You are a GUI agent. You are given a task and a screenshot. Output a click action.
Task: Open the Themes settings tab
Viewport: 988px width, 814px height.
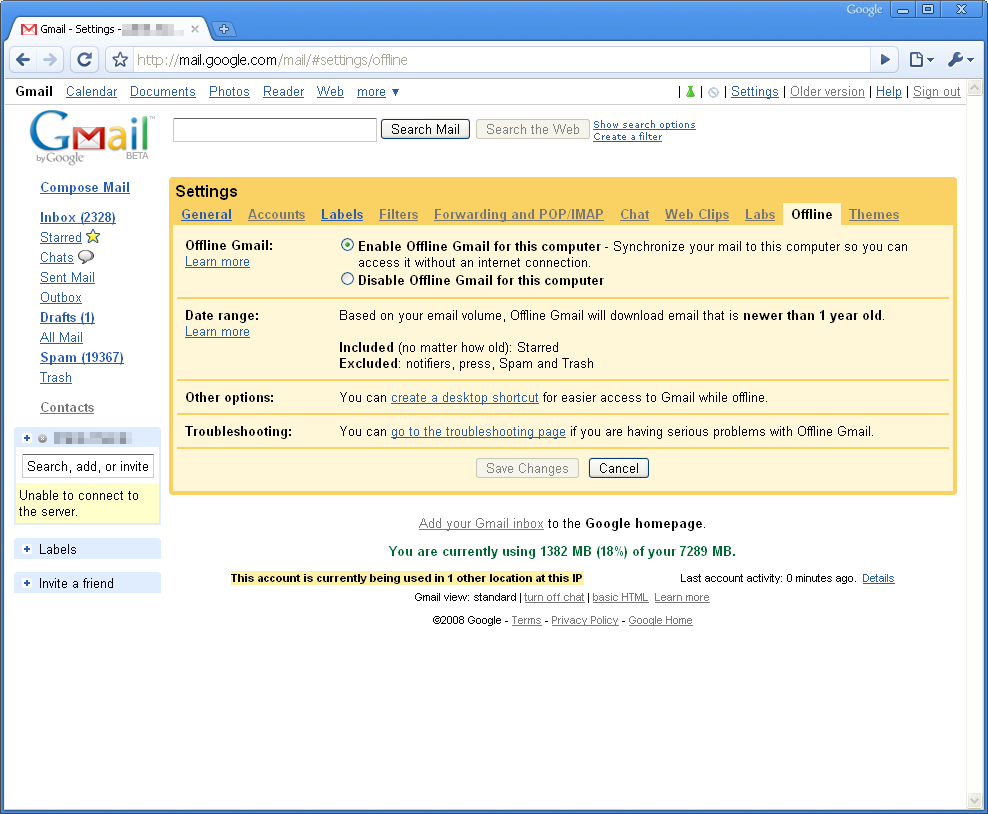(874, 214)
